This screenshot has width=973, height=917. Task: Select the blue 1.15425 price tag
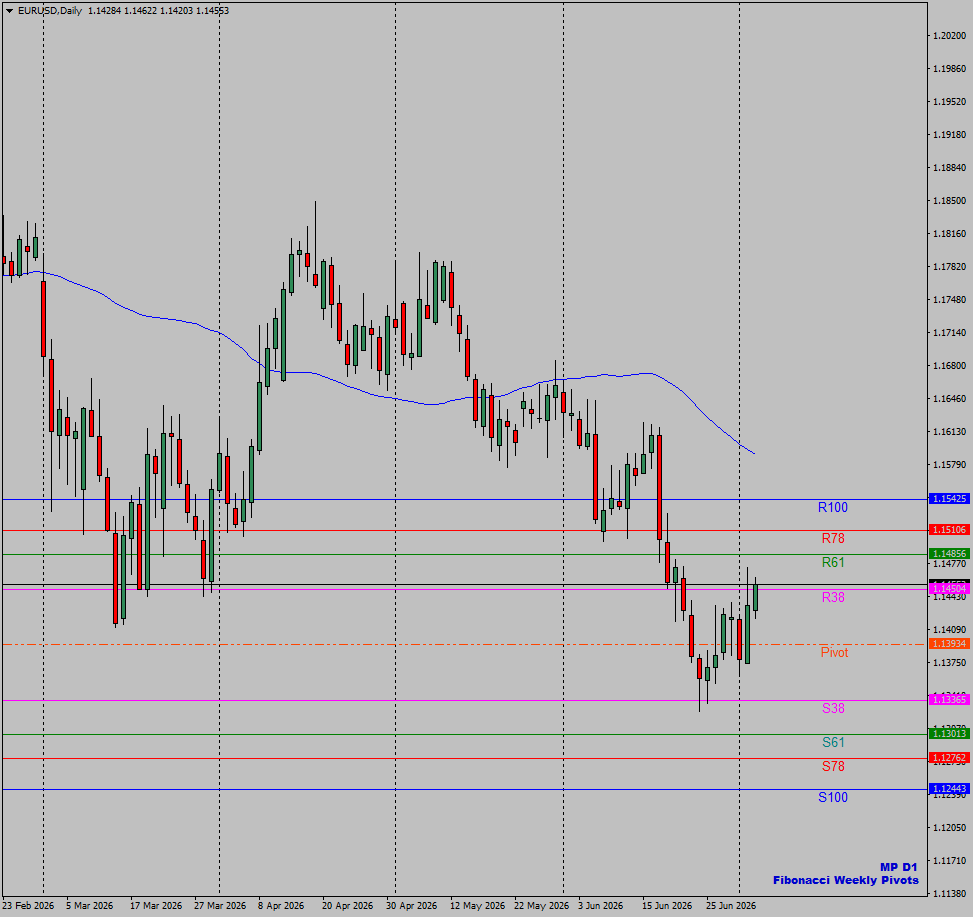tap(949, 499)
